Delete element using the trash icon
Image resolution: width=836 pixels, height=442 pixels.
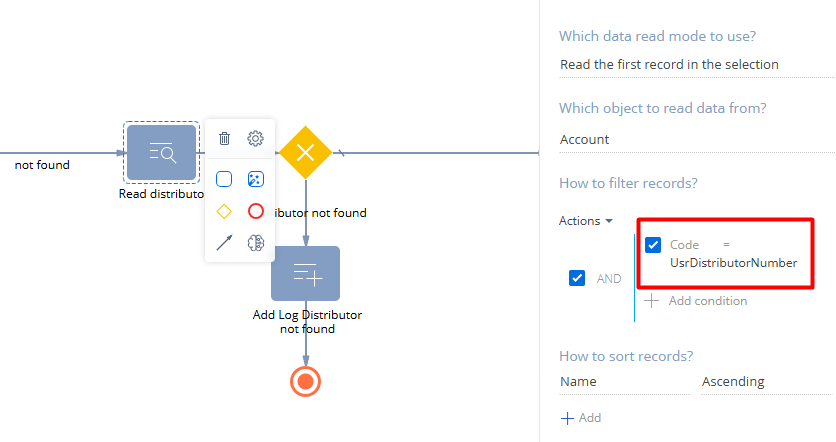[x=225, y=139]
